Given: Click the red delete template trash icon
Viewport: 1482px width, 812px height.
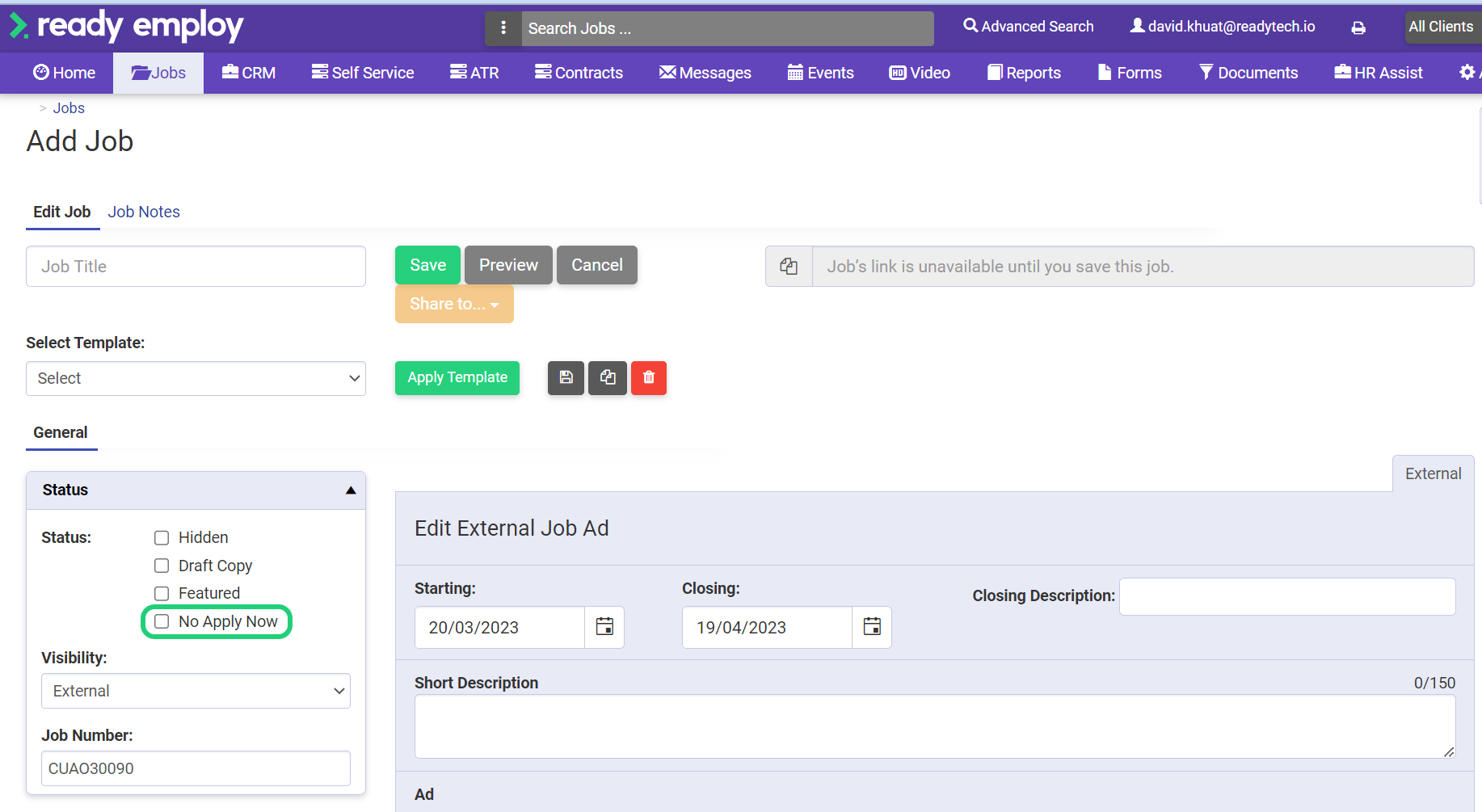Looking at the screenshot, I should click(649, 378).
